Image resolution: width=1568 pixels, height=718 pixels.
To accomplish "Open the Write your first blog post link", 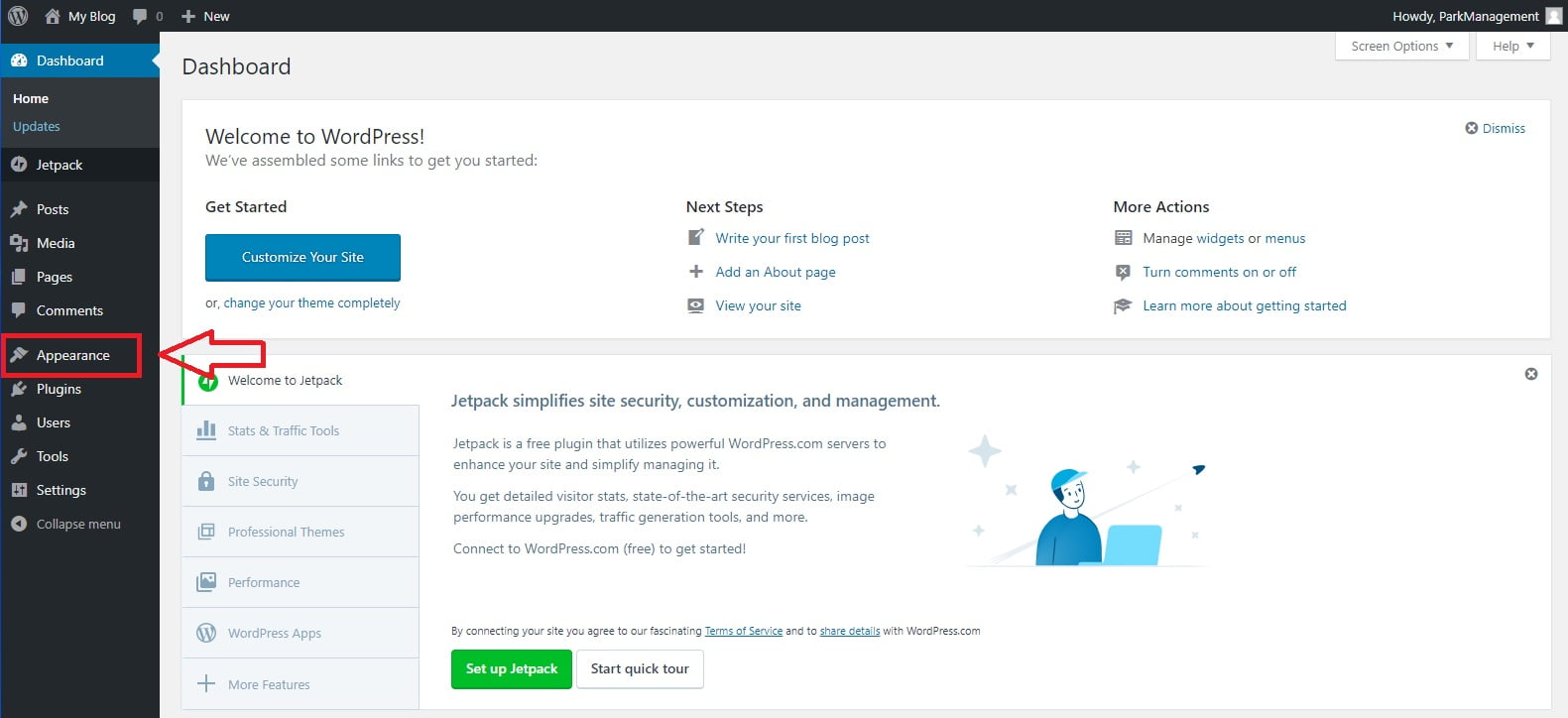I will (792, 238).
